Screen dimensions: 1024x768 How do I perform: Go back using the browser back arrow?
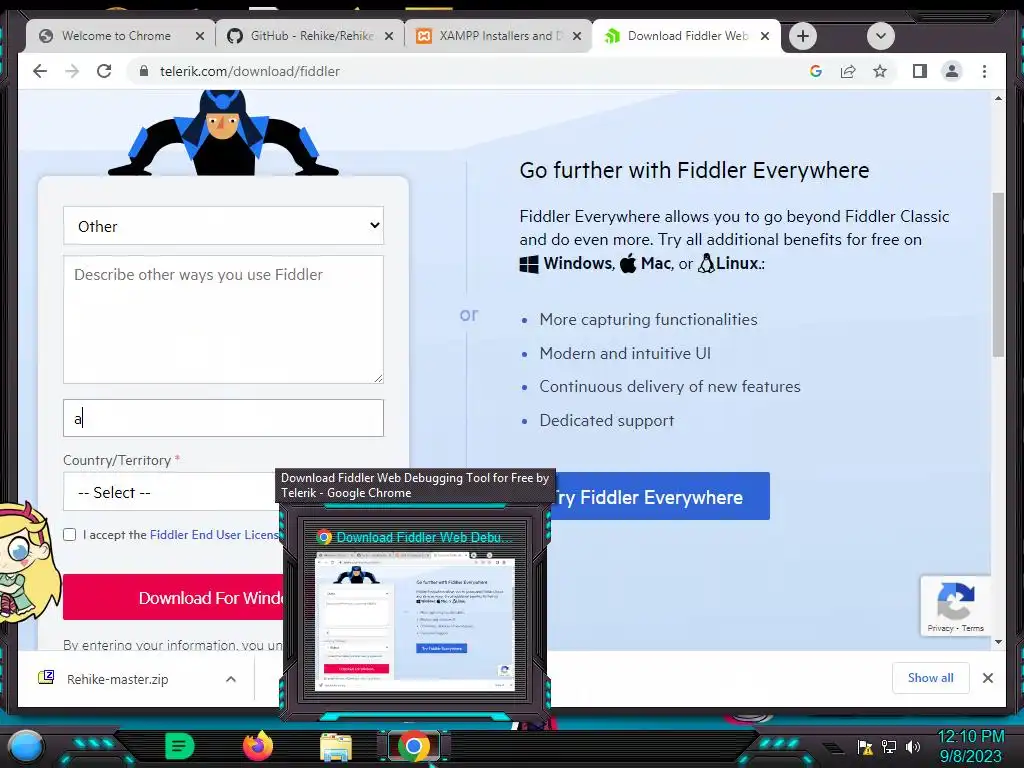pyautogui.click(x=40, y=71)
